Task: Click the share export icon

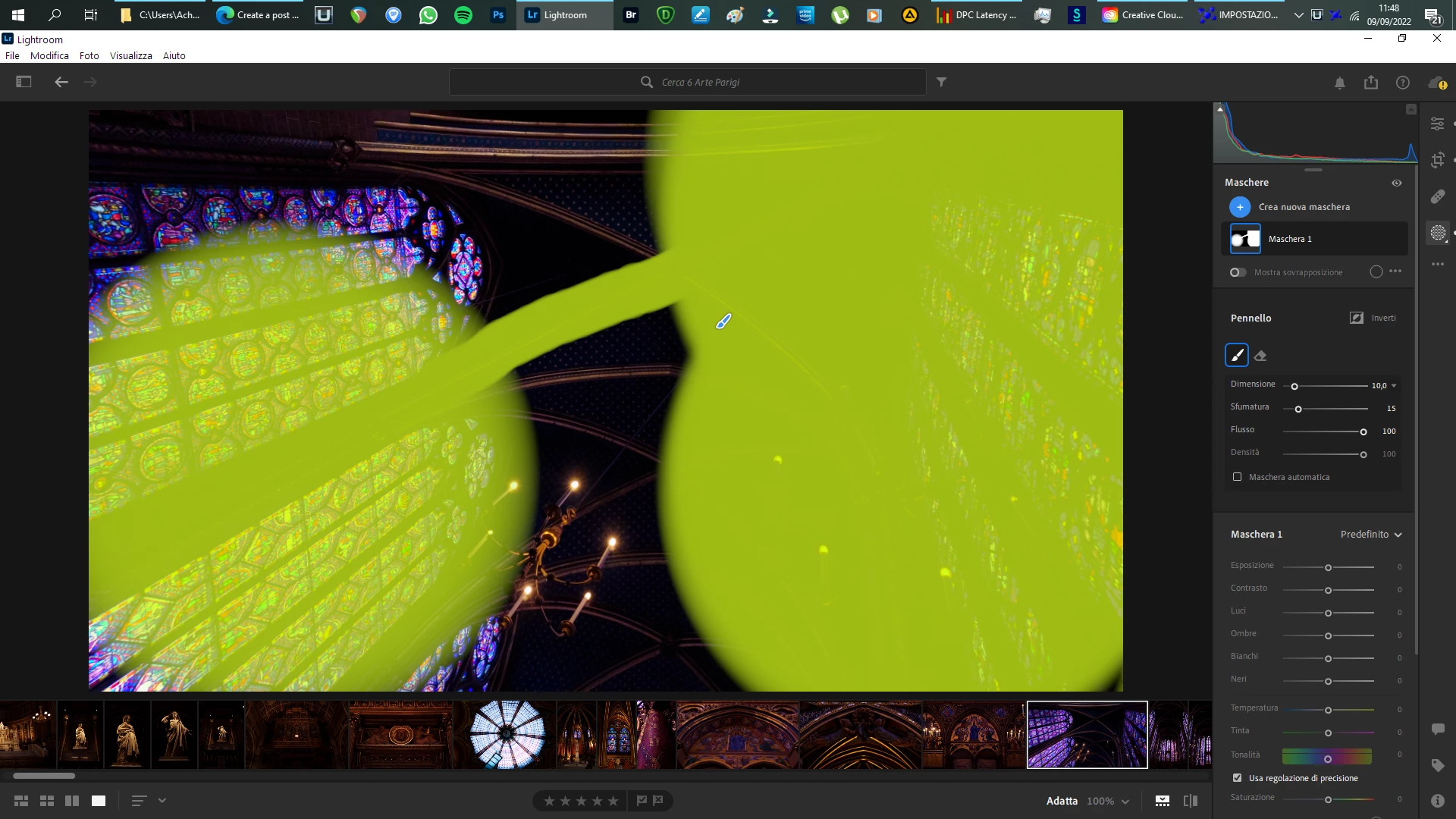Action: [1371, 82]
